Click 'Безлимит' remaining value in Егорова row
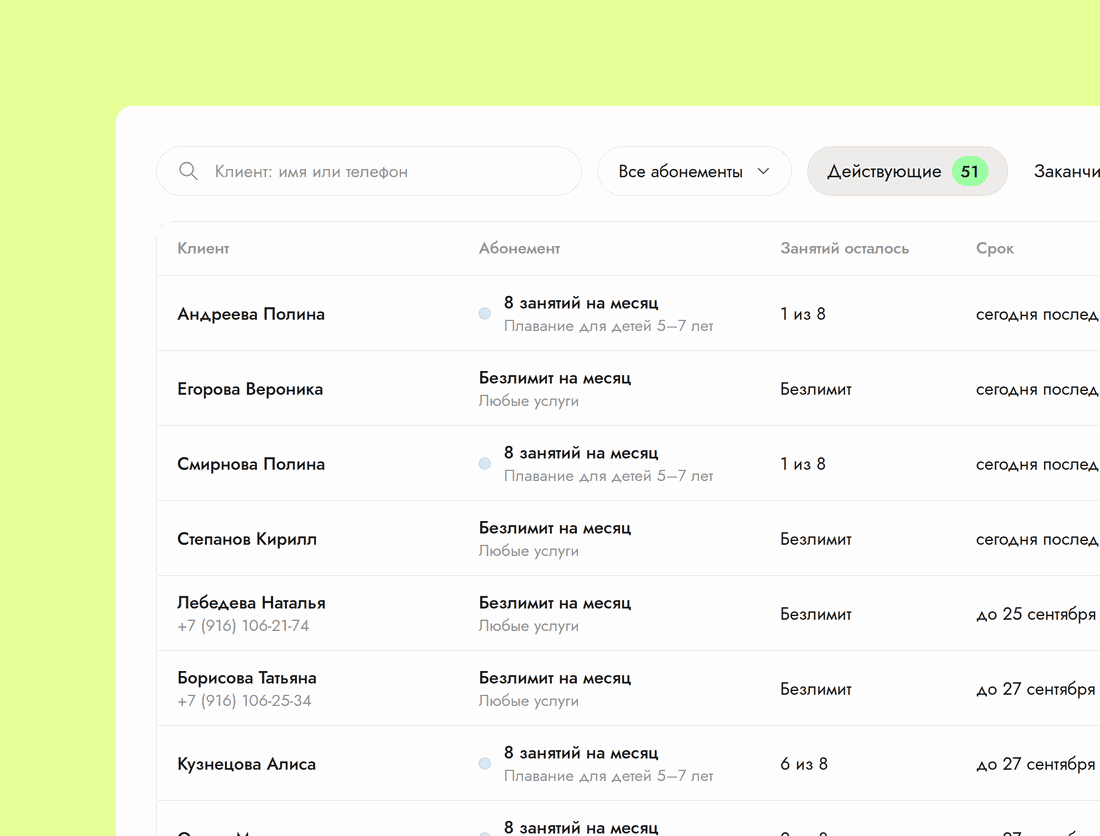 point(816,389)
